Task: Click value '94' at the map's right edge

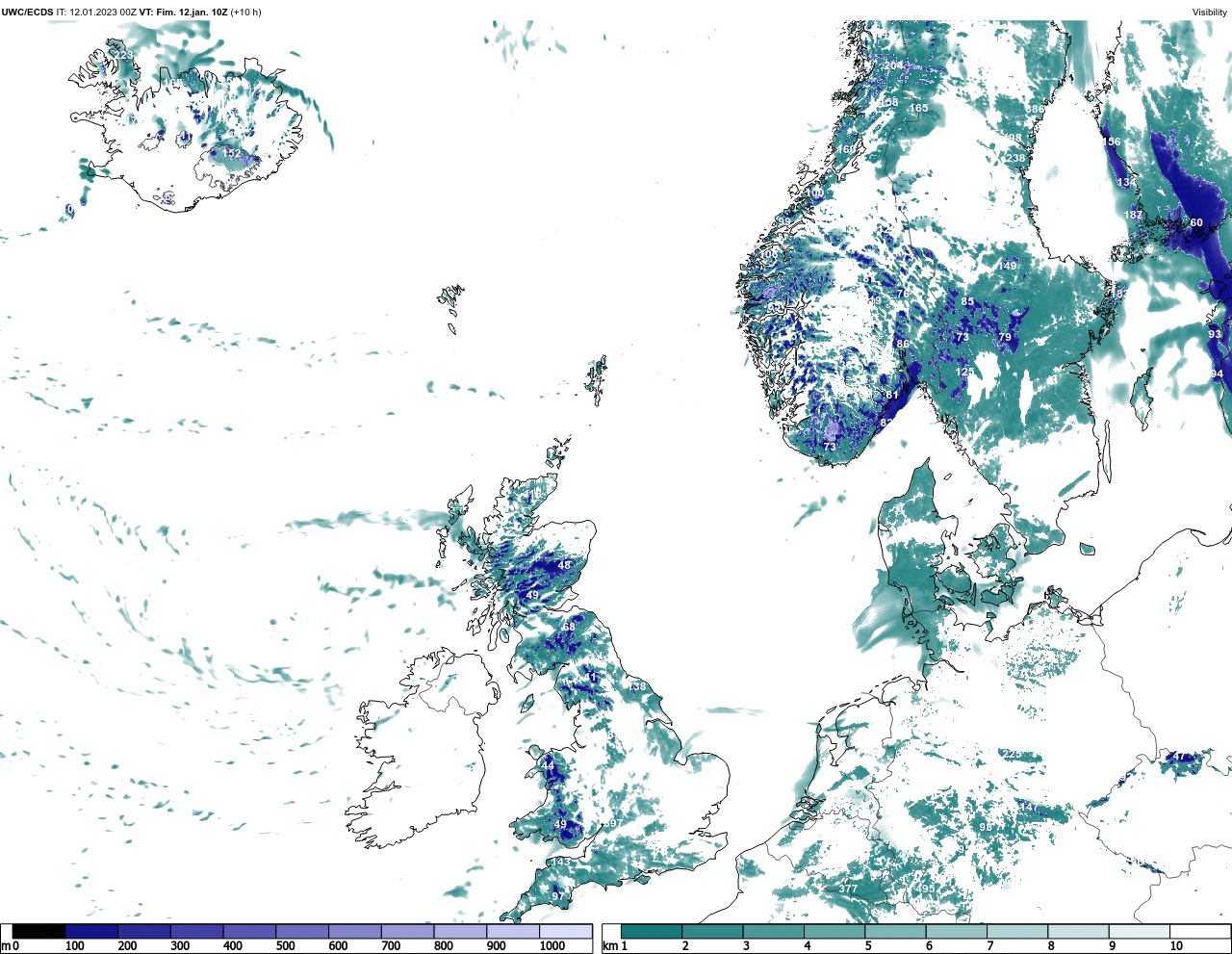Action: click(x=1217, y=374)
